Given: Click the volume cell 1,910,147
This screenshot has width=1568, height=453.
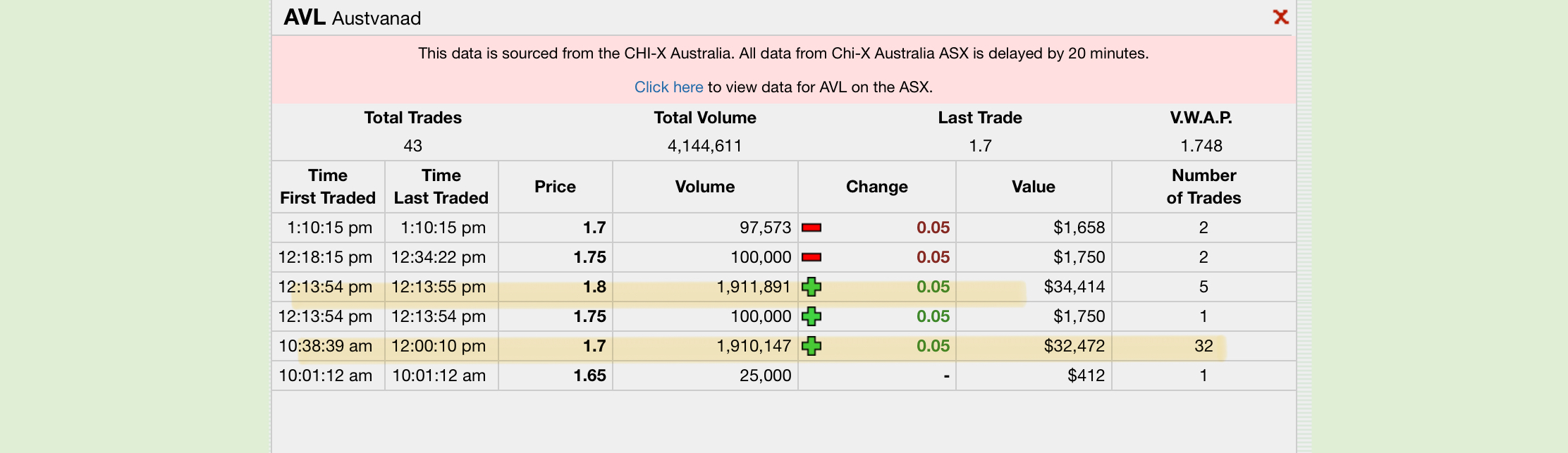Looking at the screenshot, I should (x=754, y=346).
